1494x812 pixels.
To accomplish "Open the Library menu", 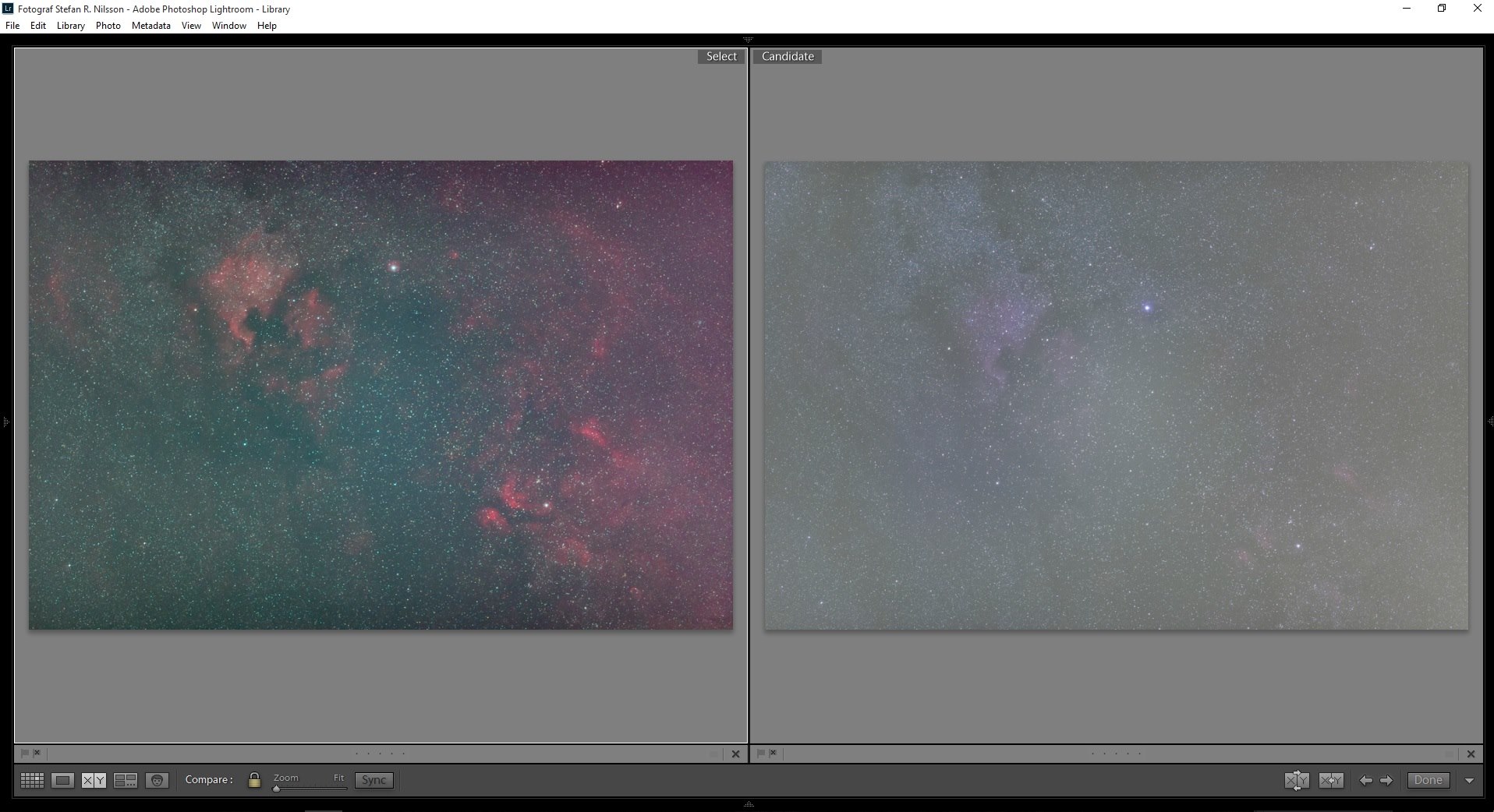I will click(x=70, y=26).
